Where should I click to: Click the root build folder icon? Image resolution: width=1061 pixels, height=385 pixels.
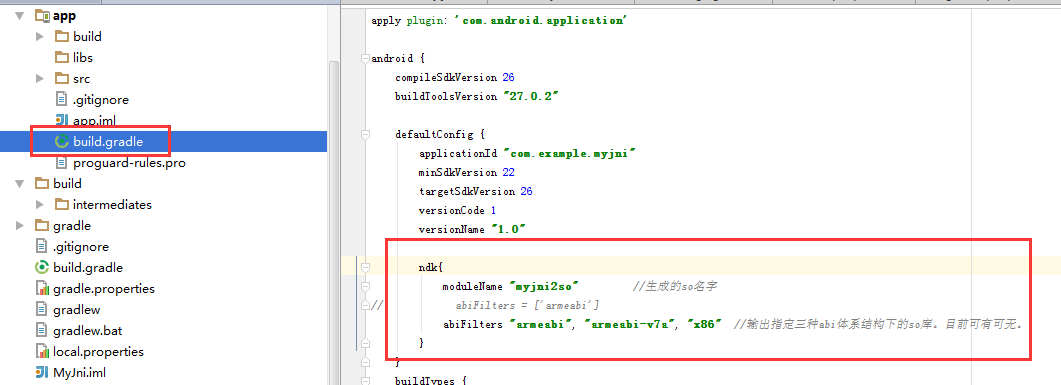(x=42, y=183)
